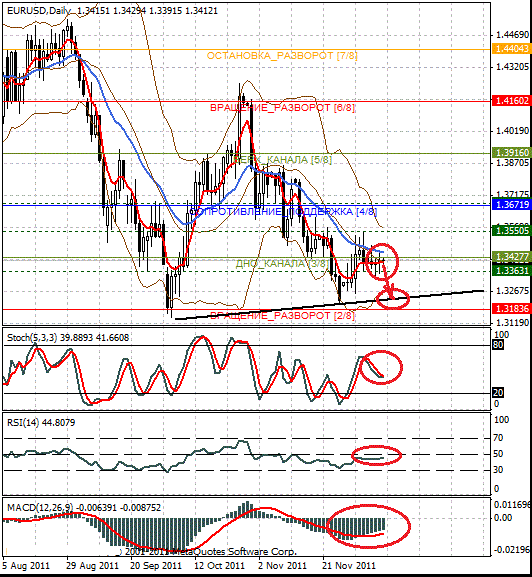This screenshot has width=532, height=577.
Task: Click the СОПРОТИВЛЕНИЕ_ПОДДЕРЖКА [4/8] label
Action: pyautogui.click(x=283, y=212)
